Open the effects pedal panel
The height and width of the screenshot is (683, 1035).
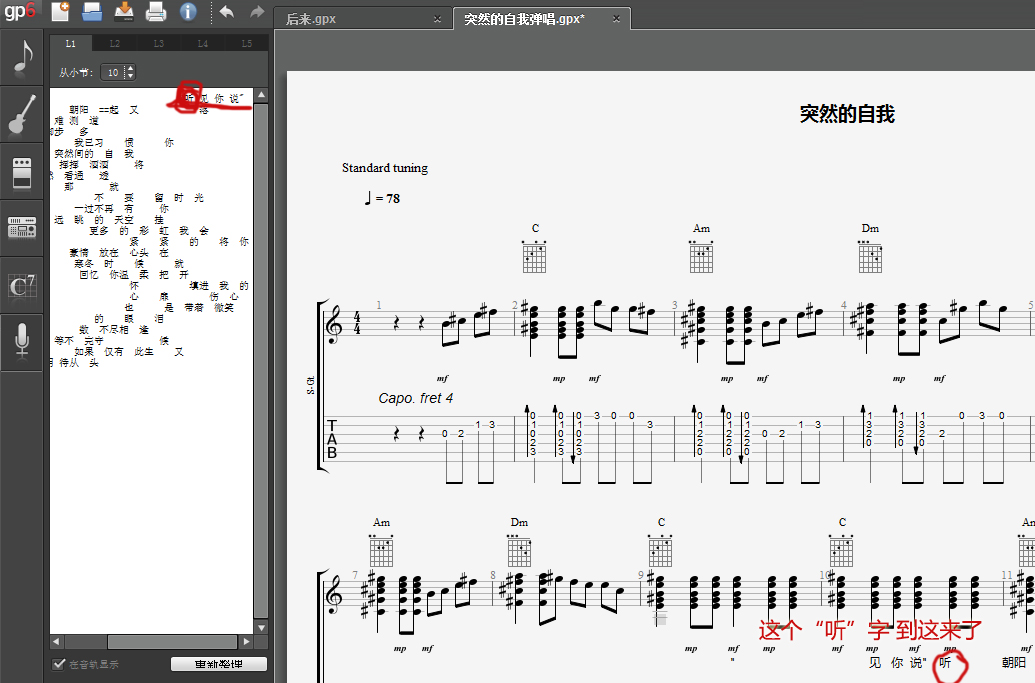pos(21,171)
